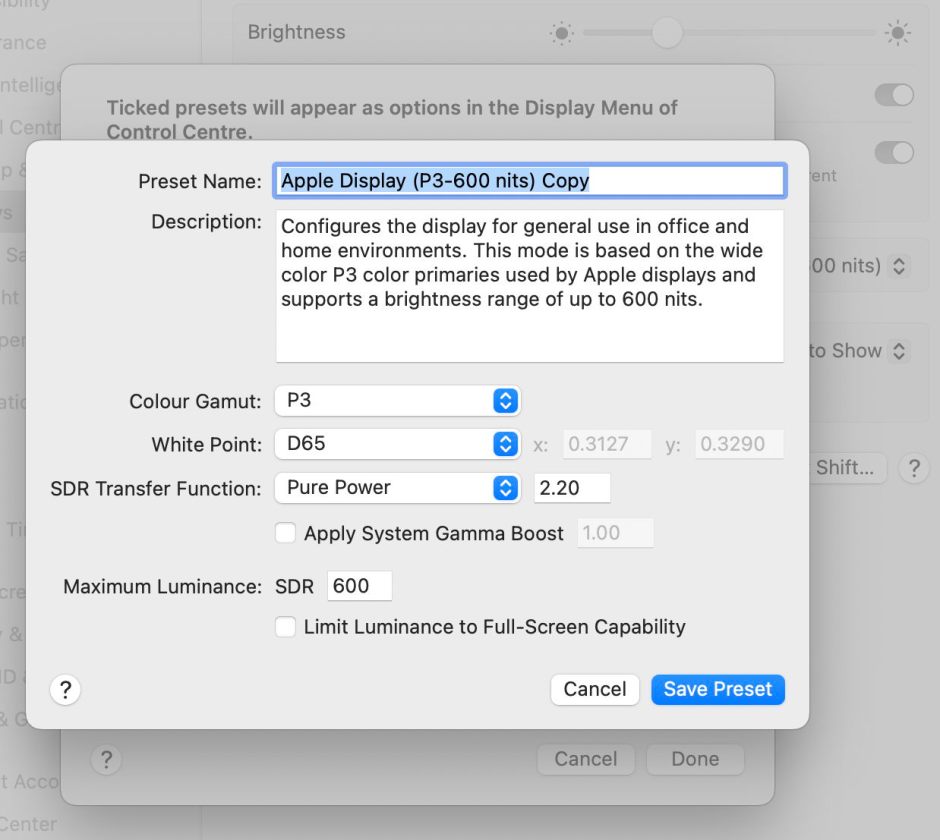Click Done in the presets list sheet

[x=695, y=759]
